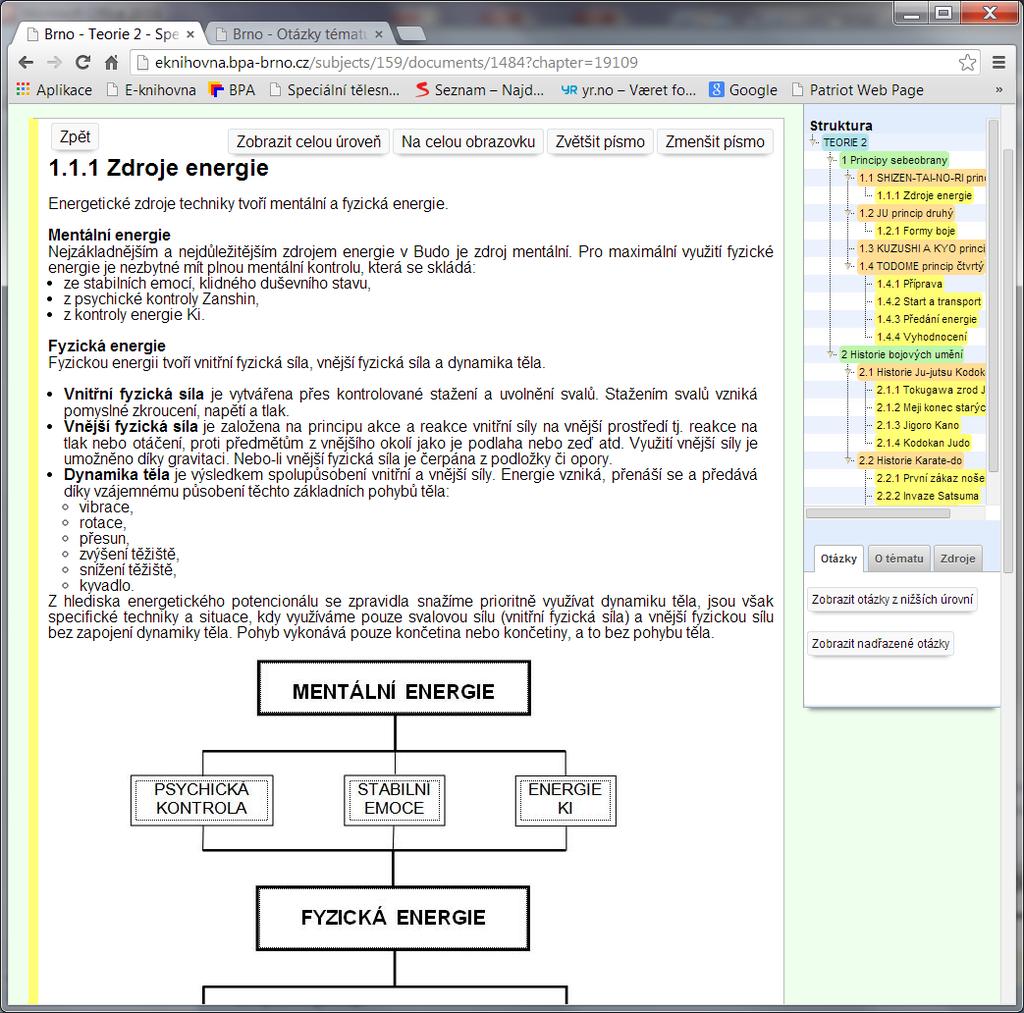Click the Struktura tree horizontal scrollbar
The width and height of the screenshot is (1024, 1013).
[878, 513]
